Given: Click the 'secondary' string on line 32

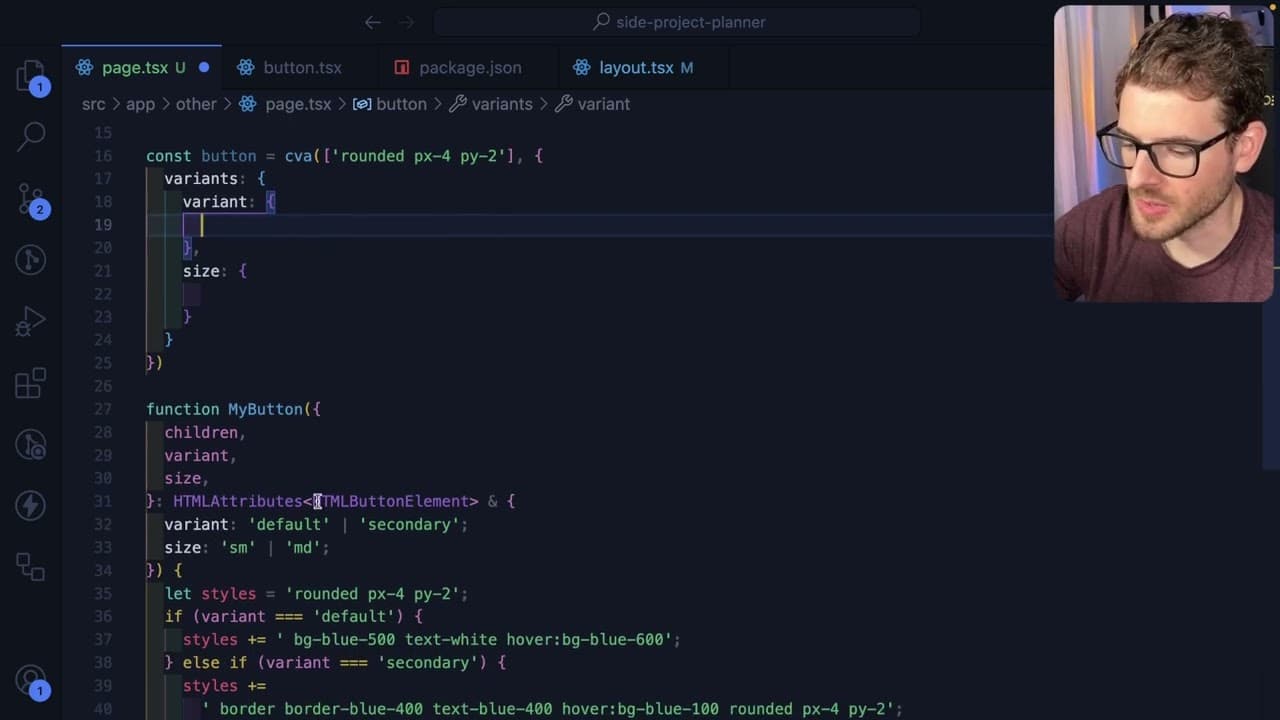Looking at the screenshot, I should 409,524.
